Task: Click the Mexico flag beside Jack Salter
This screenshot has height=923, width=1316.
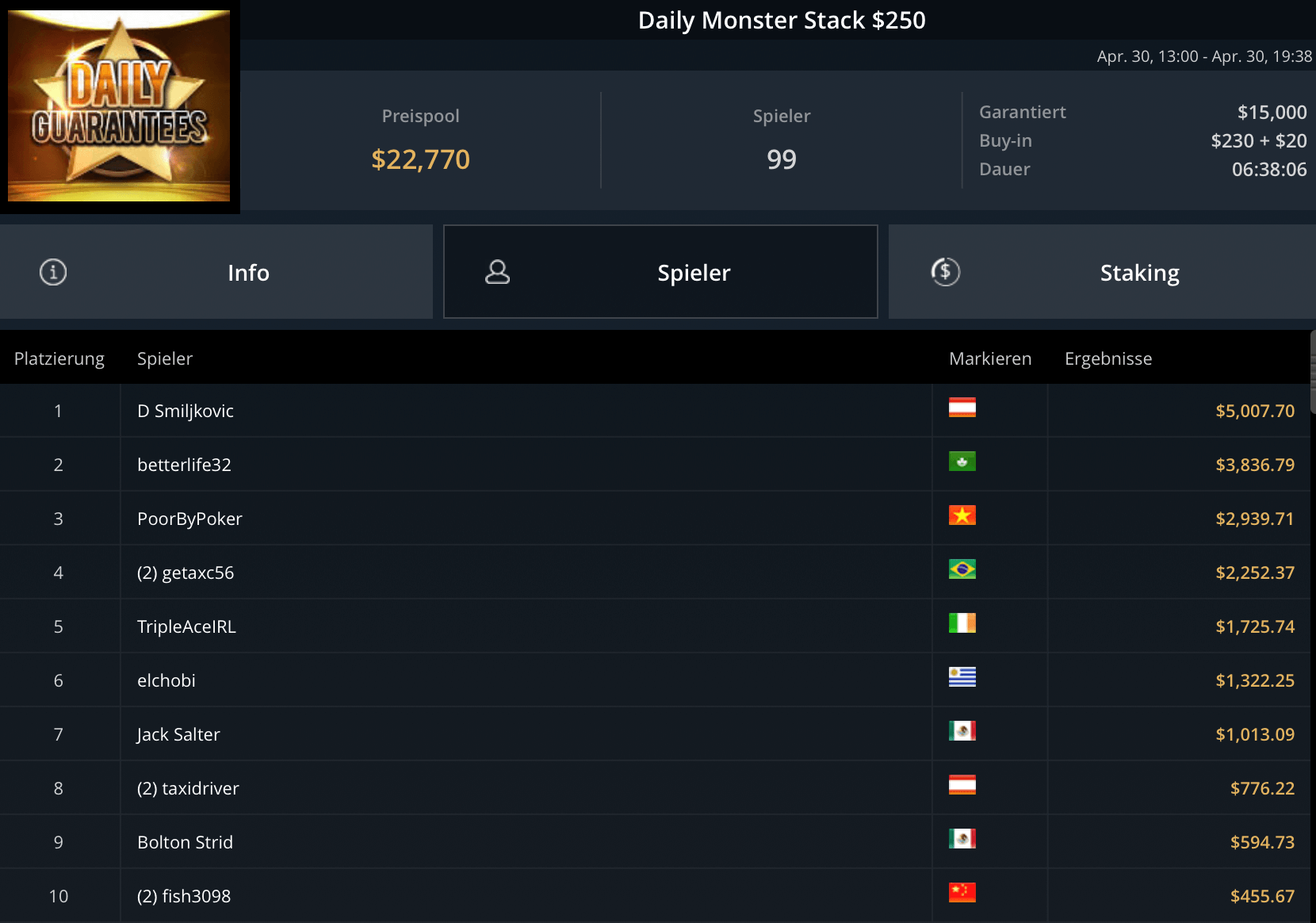Action: tap(962, 731)
